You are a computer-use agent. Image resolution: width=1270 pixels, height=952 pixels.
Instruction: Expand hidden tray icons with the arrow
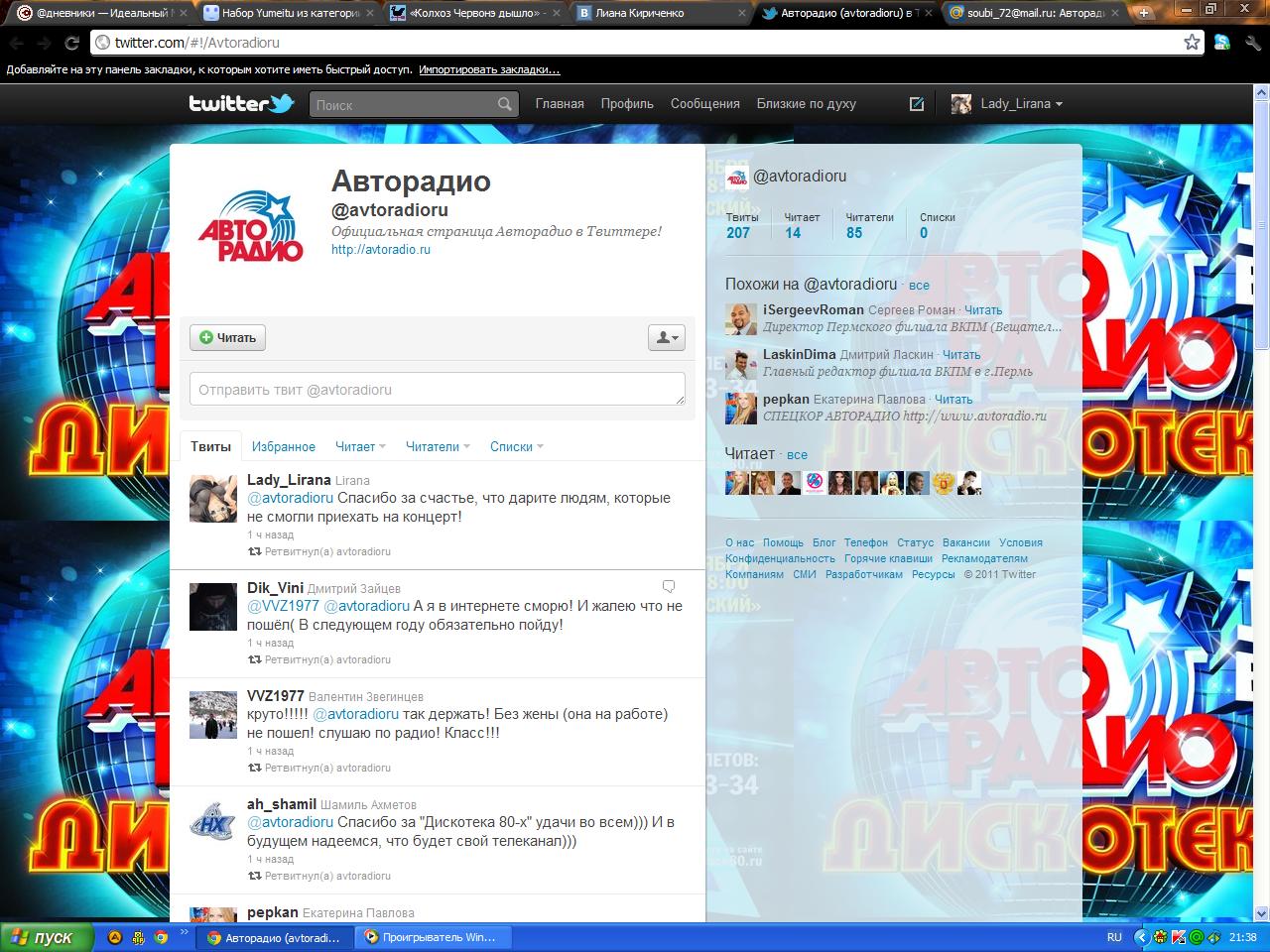pyautogui.click(x=1141, y=937)
